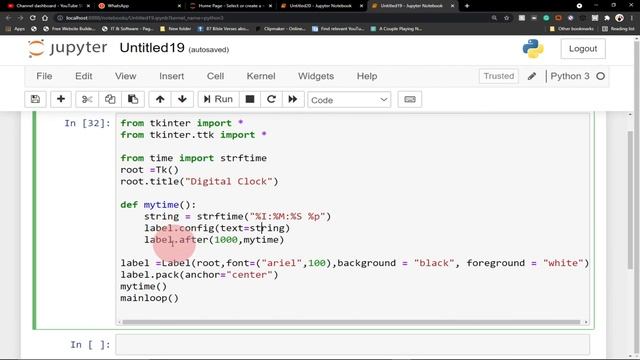Click the code line mainloop()
The image size is (640, 360).
[x=149, y=298]
